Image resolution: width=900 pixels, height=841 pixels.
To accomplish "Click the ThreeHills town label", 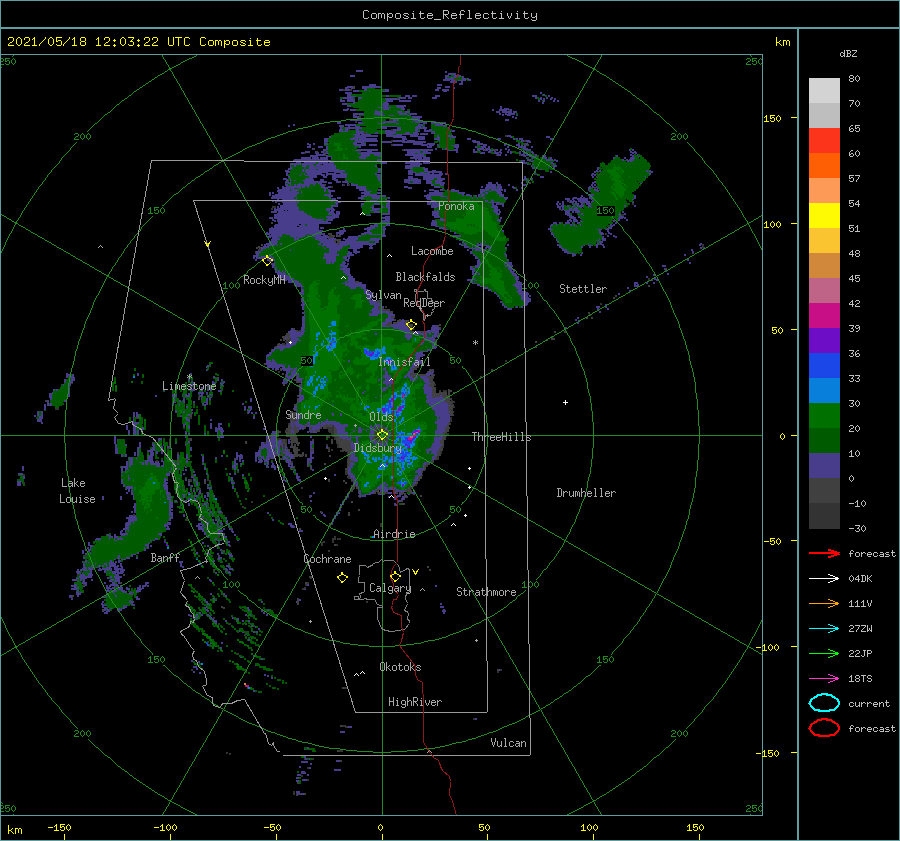I will [501, 437].
